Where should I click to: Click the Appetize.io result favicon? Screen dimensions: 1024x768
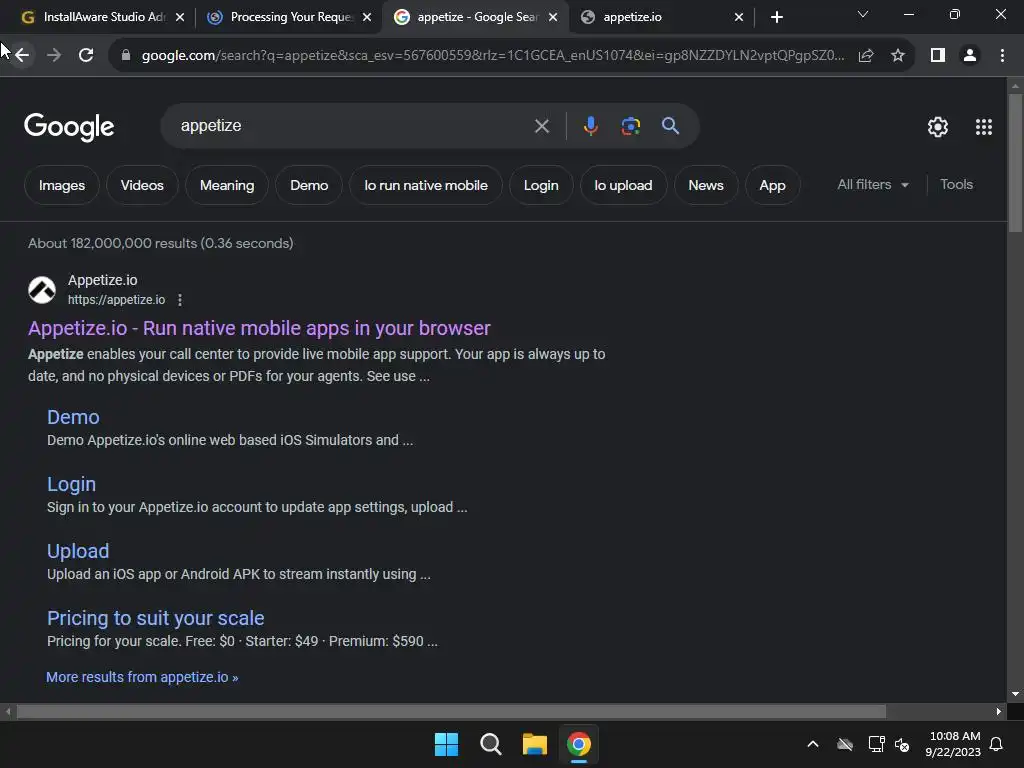pos(42,290)
